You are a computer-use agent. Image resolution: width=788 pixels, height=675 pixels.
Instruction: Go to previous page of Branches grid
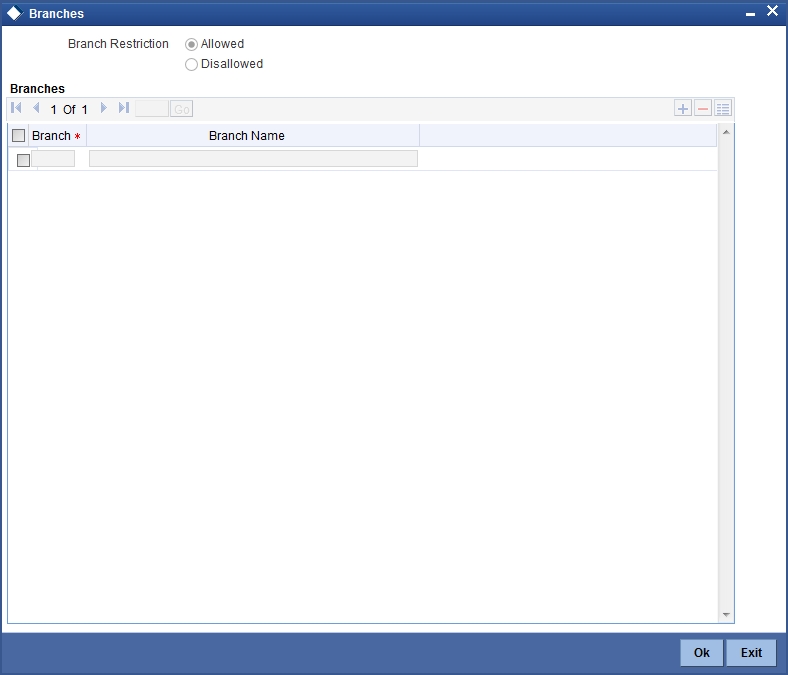[36, 108]
